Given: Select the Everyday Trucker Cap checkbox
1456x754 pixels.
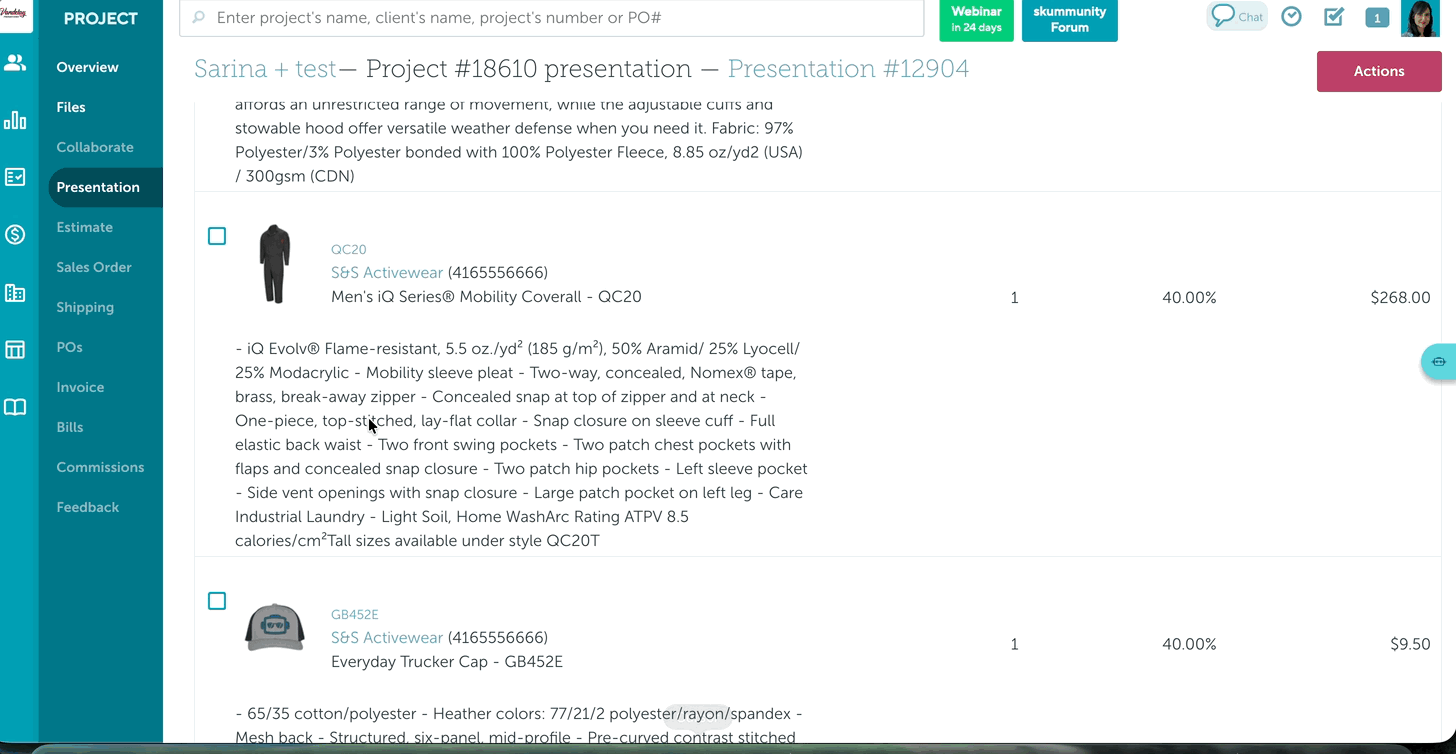Looking at the screenshot, I should coord(217,601).
